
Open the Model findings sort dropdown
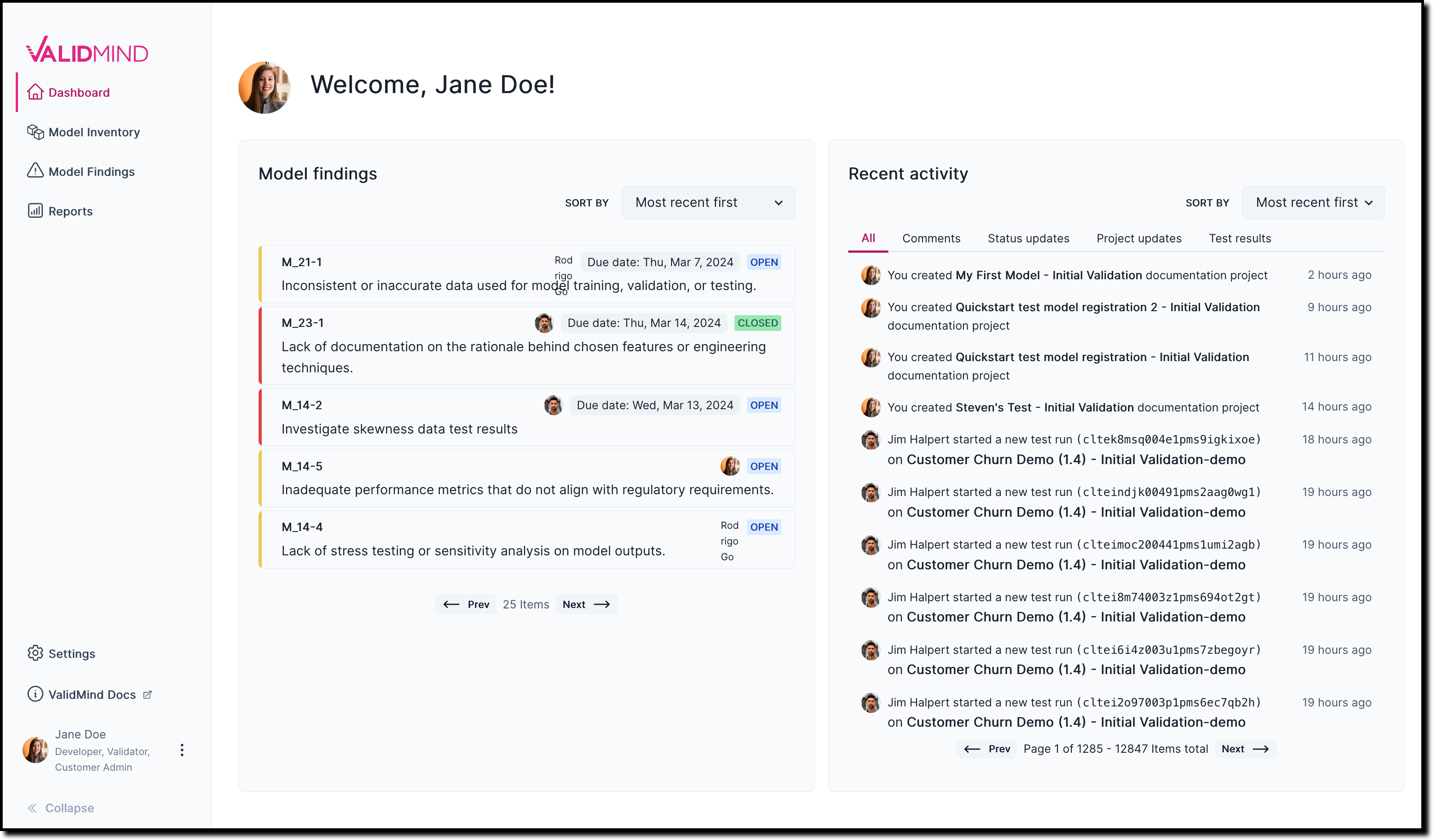coord(708,202)
